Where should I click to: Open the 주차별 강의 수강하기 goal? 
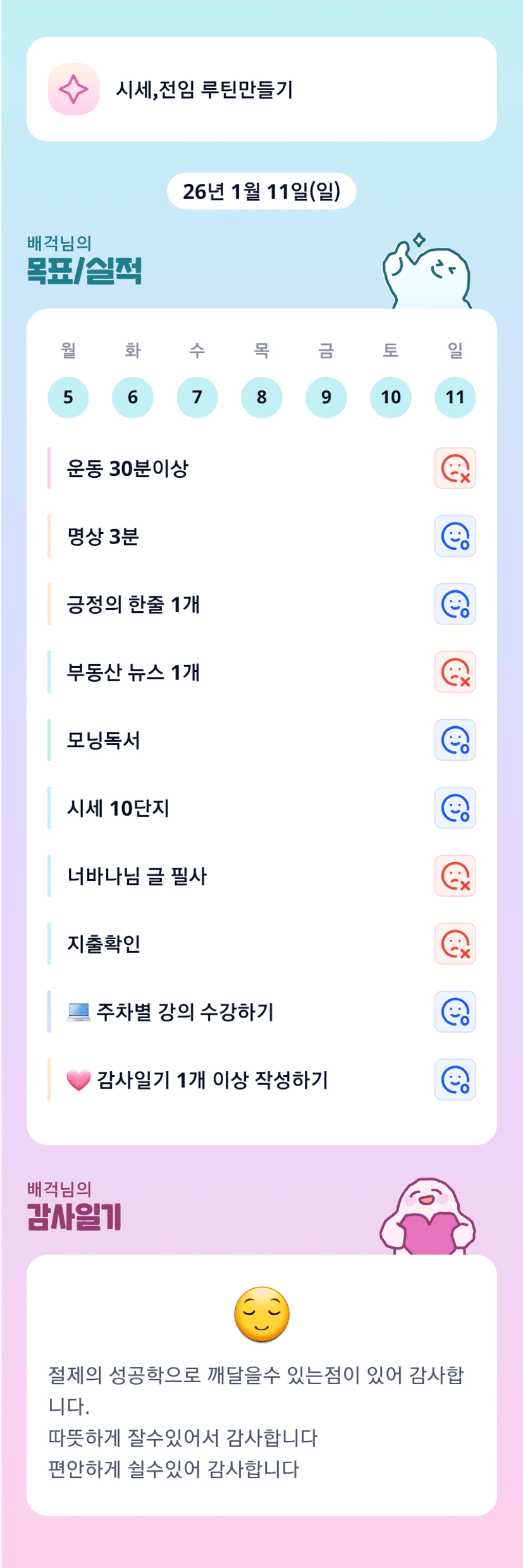(x=185, y=1012)
